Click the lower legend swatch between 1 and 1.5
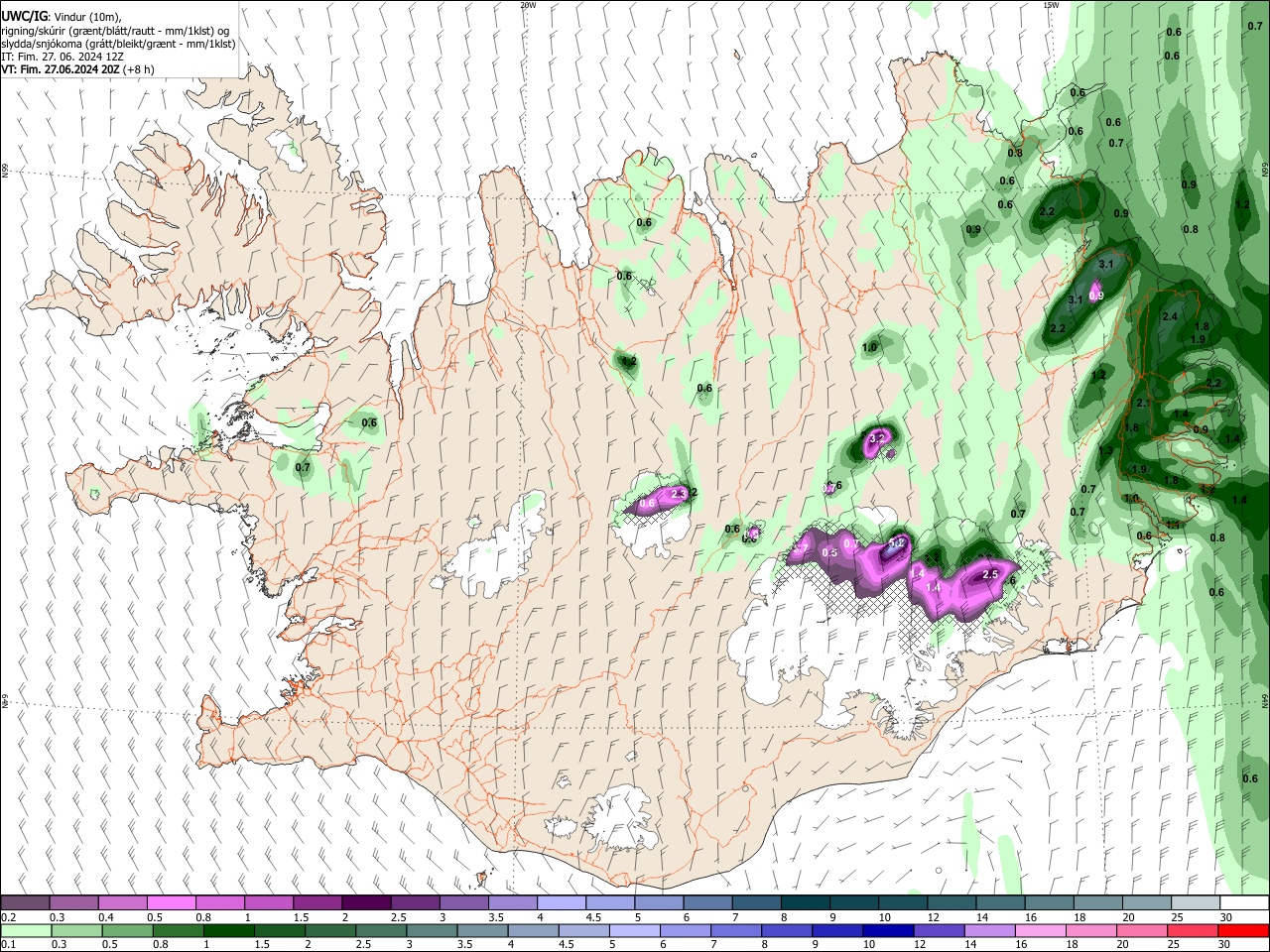Screen dimensions: 1270x952 pos(228,930)
